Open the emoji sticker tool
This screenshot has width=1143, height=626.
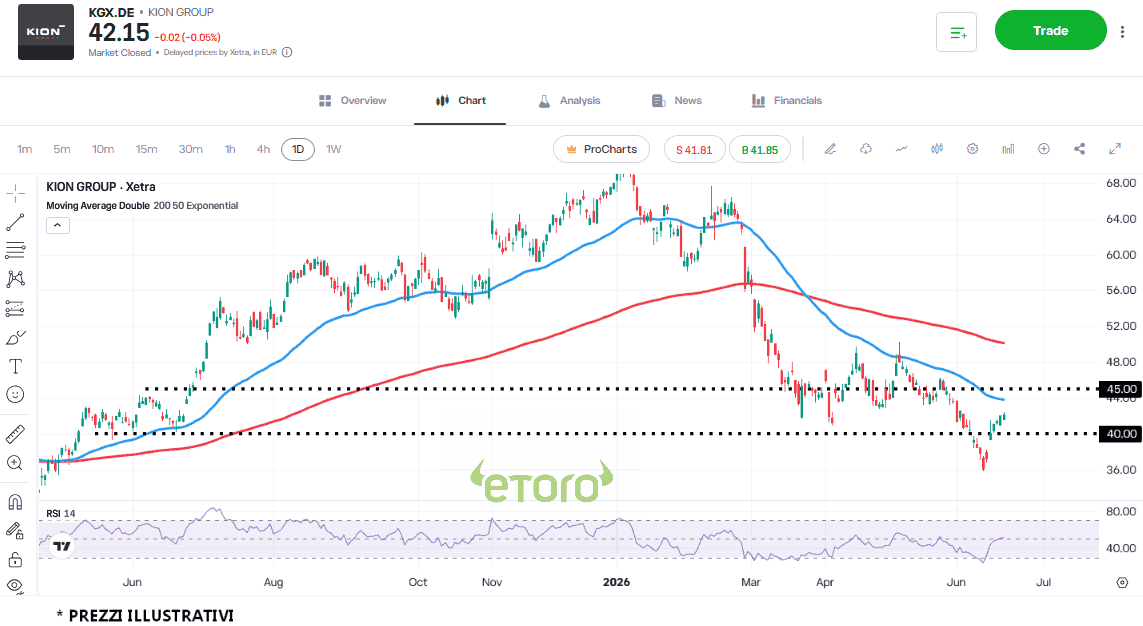pos(15,394)
